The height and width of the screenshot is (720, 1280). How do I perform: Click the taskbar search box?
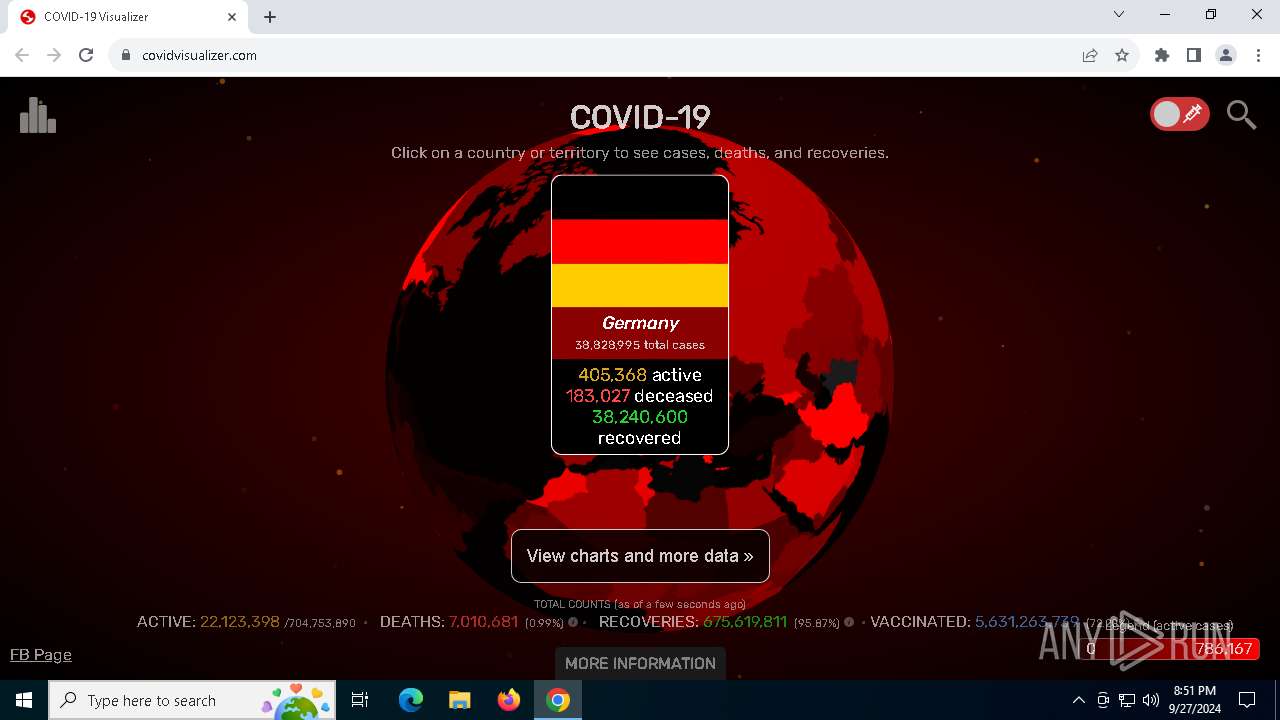(192, 700)
